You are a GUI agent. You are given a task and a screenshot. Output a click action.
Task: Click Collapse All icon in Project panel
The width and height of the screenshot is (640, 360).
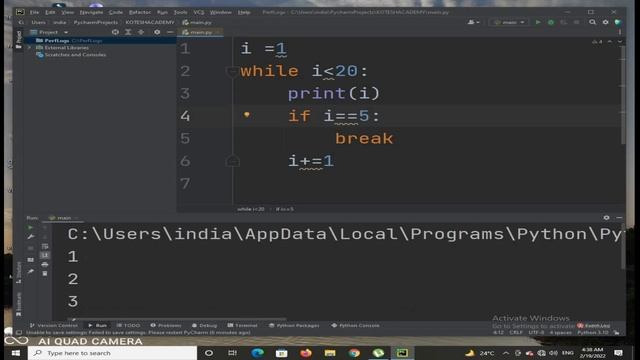pos(141,32)
